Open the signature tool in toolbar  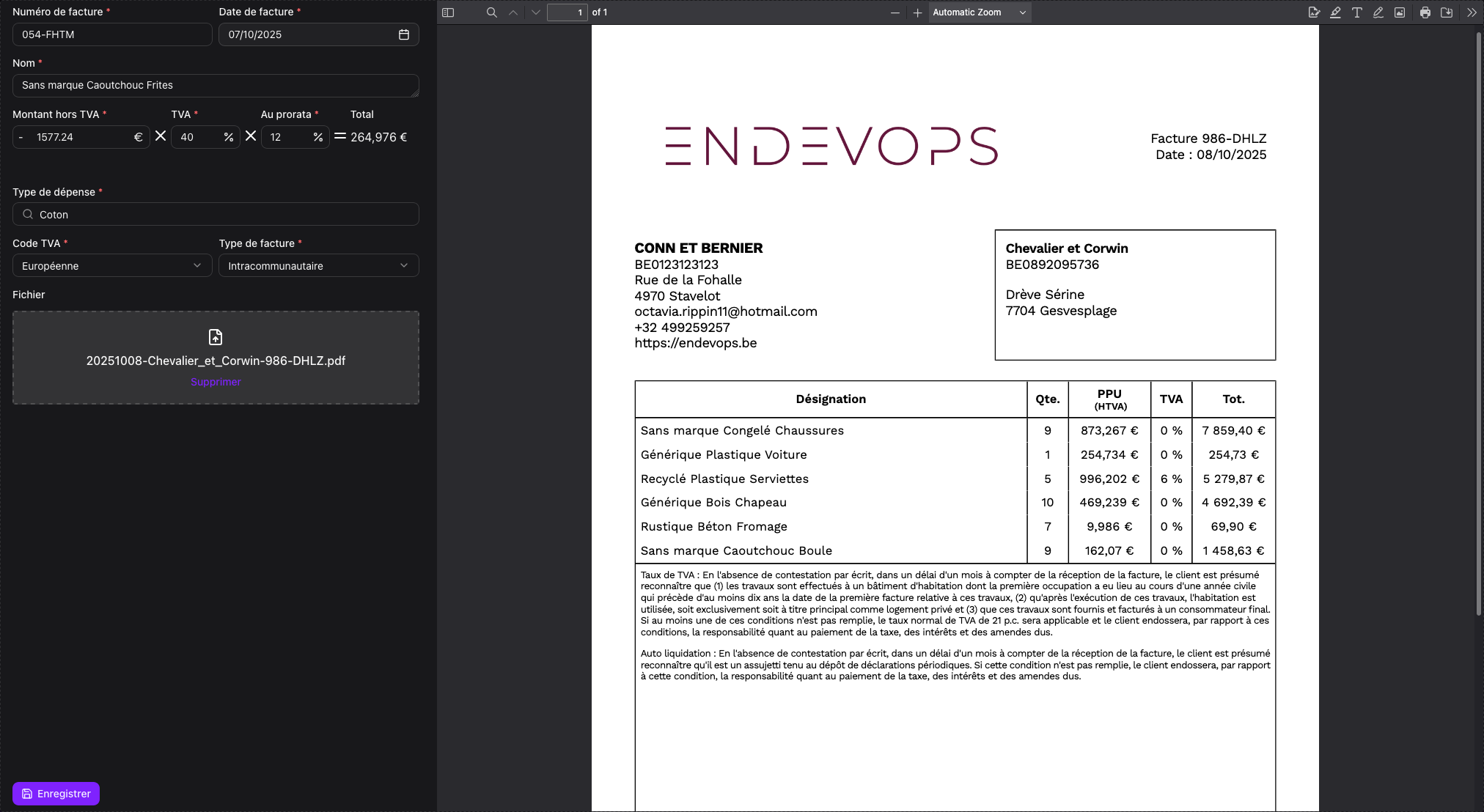point(1313,12)
